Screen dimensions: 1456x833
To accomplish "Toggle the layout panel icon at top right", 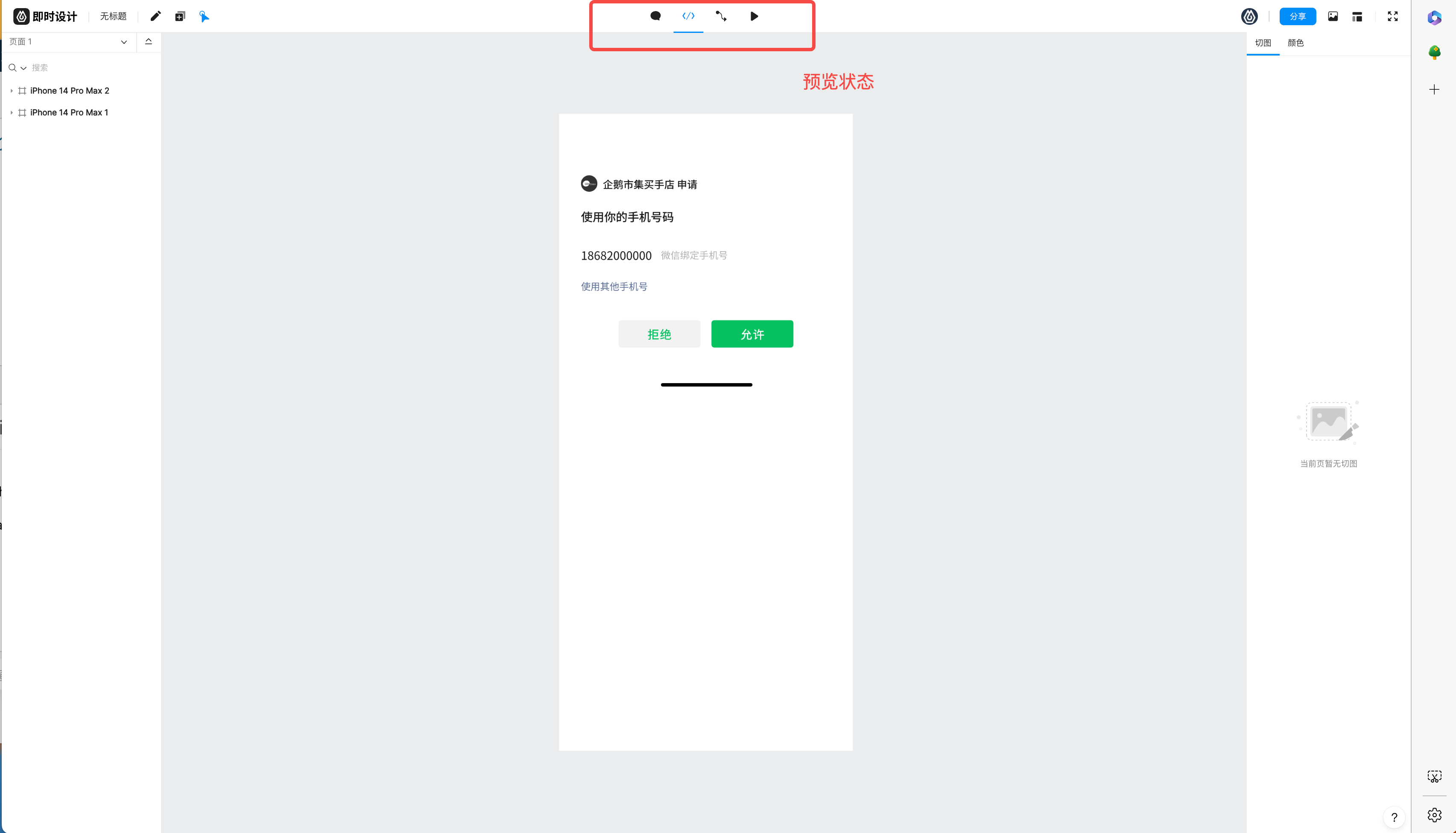I will pyautogui.click(x=1357, y=17).
